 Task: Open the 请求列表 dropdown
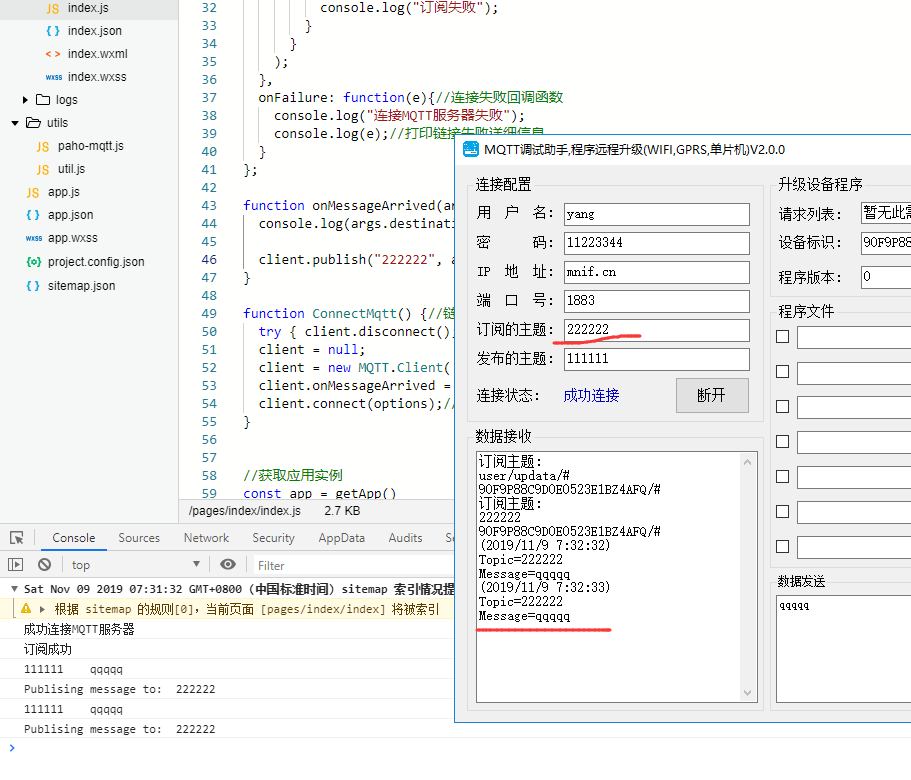(885, 213)
